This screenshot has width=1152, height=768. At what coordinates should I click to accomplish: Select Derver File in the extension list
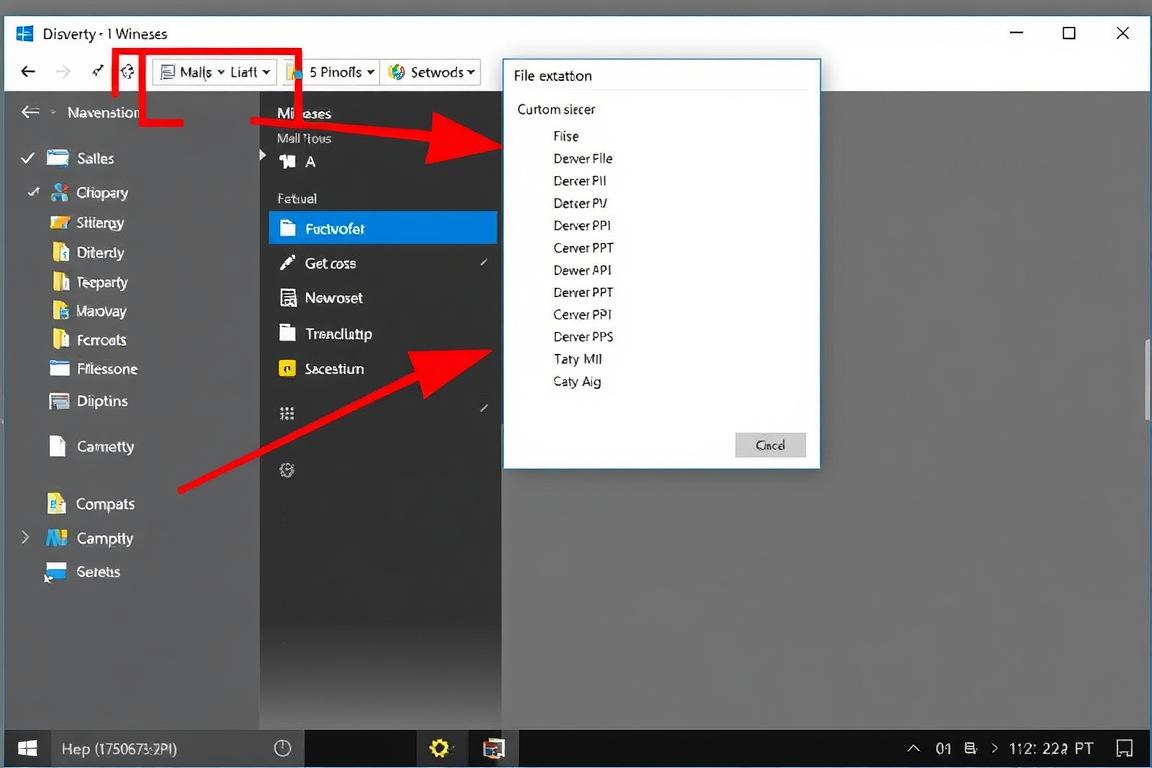click(583, 158)
